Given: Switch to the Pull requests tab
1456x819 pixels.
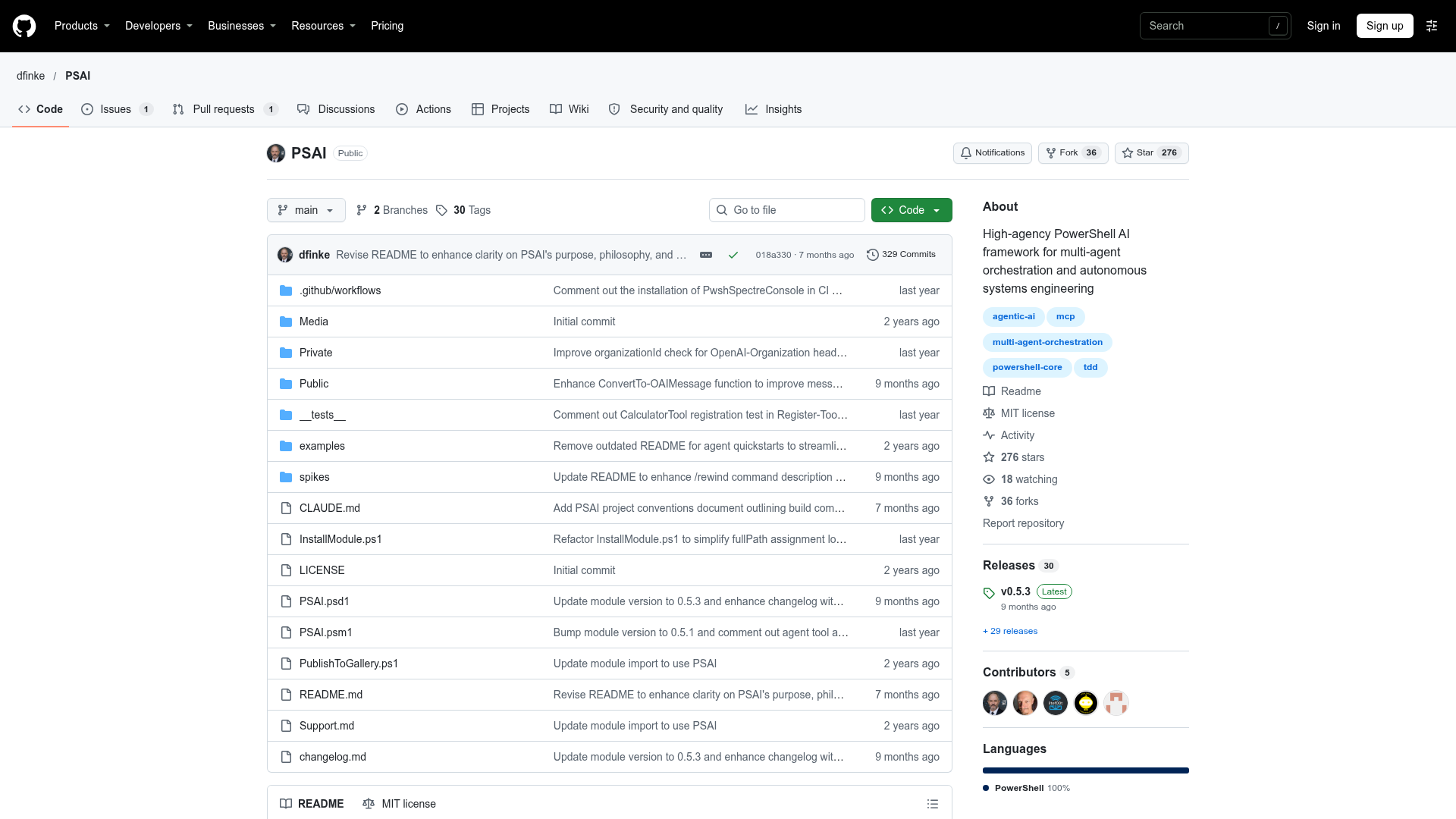Looking at the screenshot, I should pos(225,109).
